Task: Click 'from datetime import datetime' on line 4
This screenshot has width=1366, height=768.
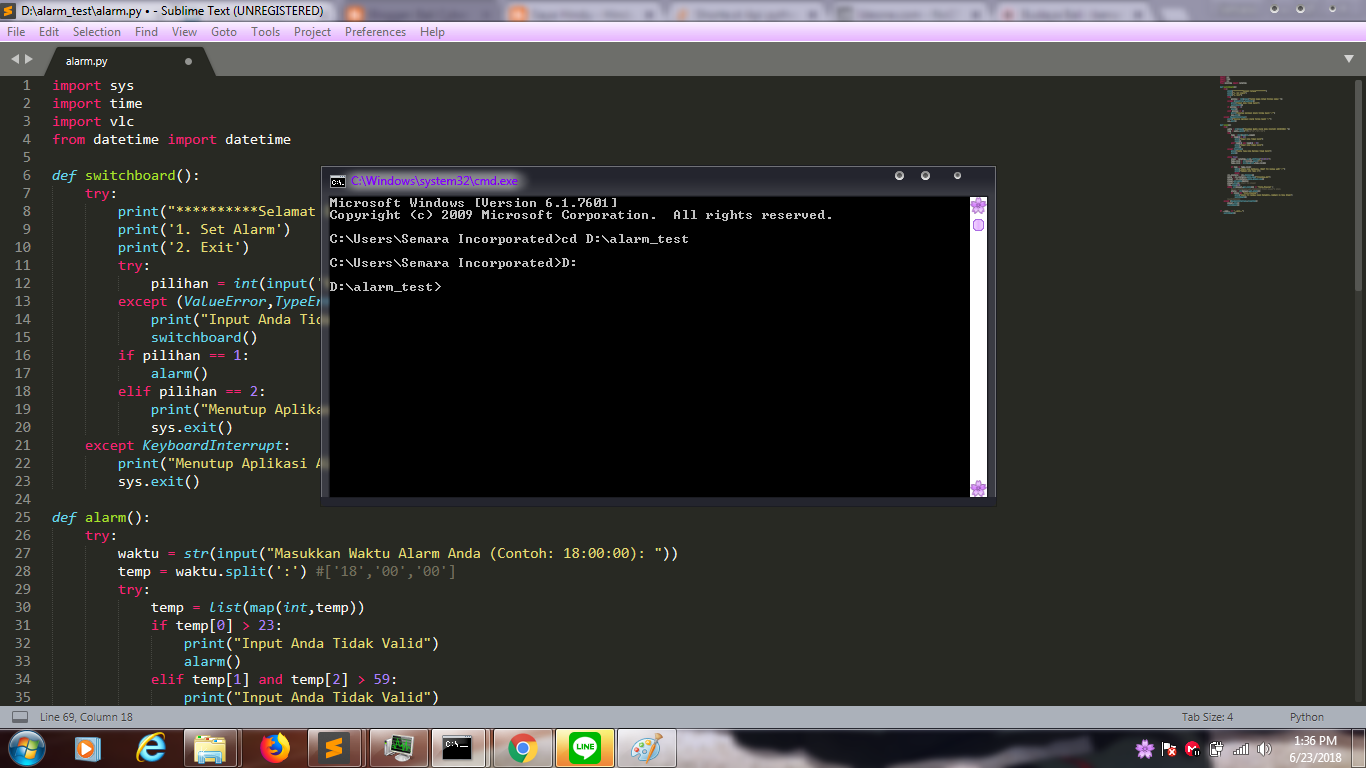Action: coord(171,139)
